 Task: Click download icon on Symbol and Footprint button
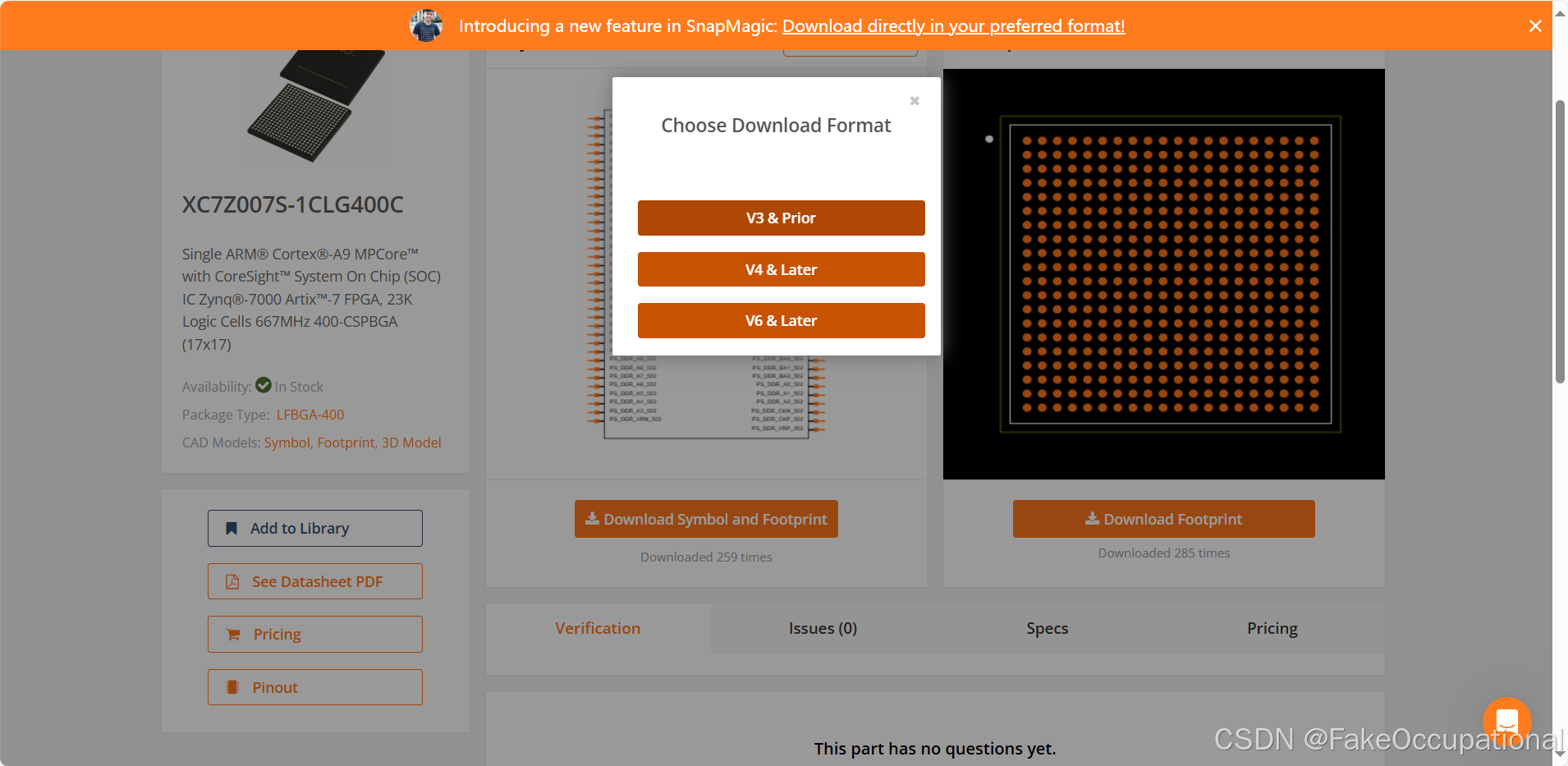point(592,519)
